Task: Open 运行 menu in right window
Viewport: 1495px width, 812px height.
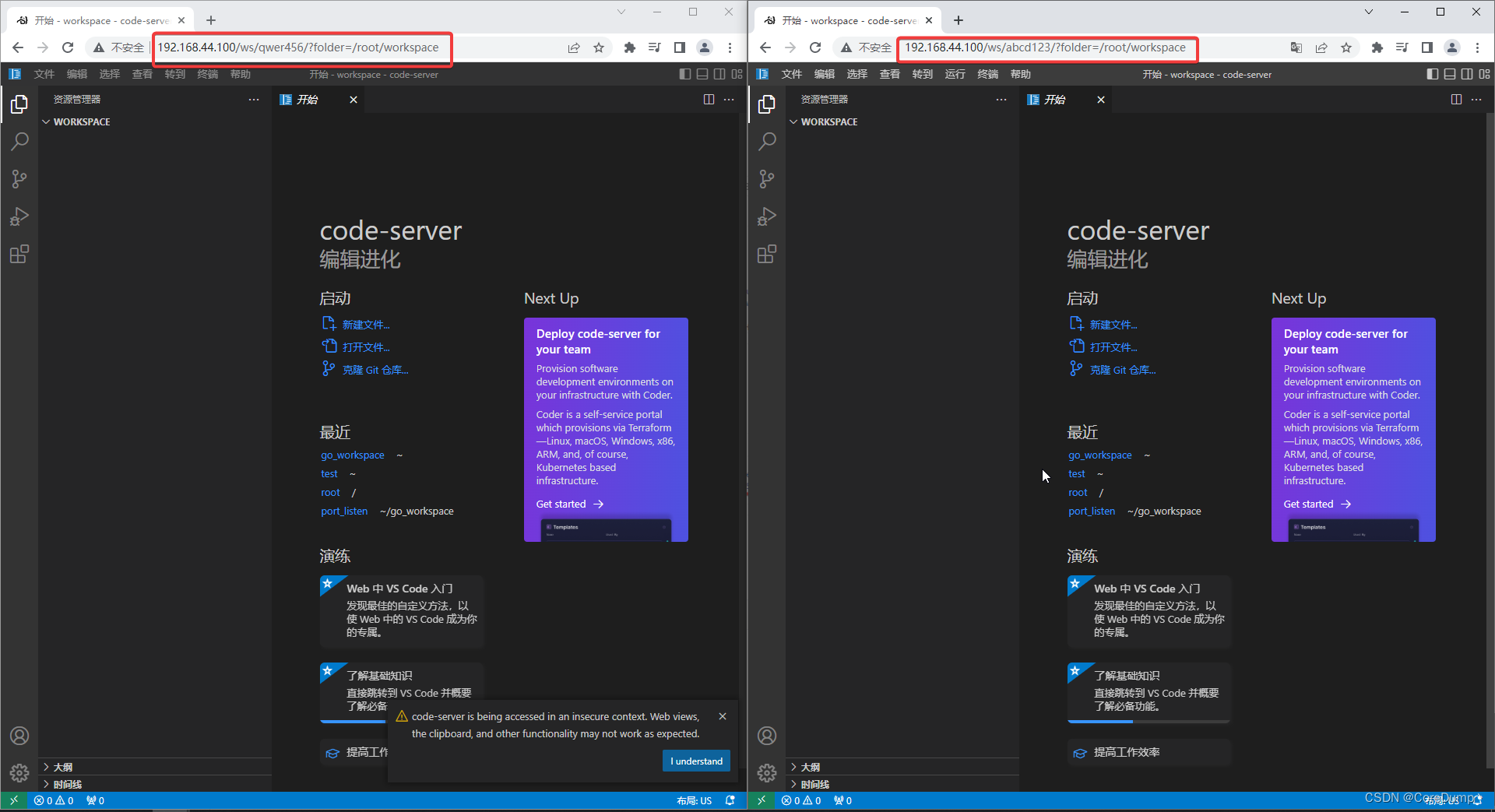Action: click(x=955, y=74)
